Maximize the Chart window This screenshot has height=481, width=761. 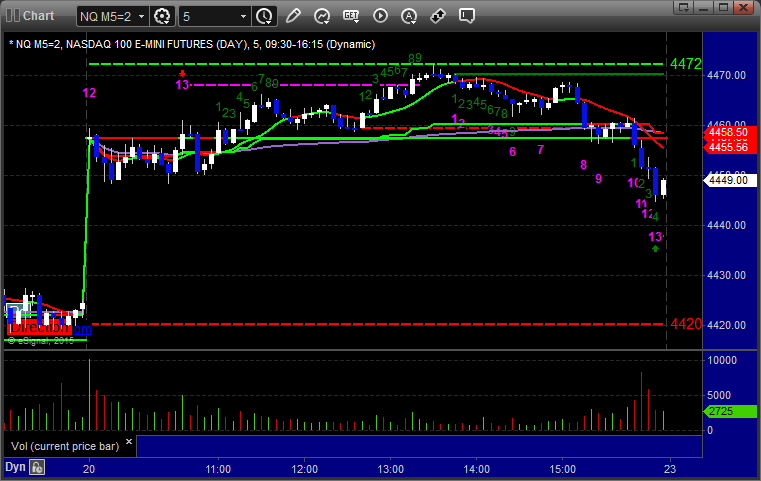pos(723,7)
